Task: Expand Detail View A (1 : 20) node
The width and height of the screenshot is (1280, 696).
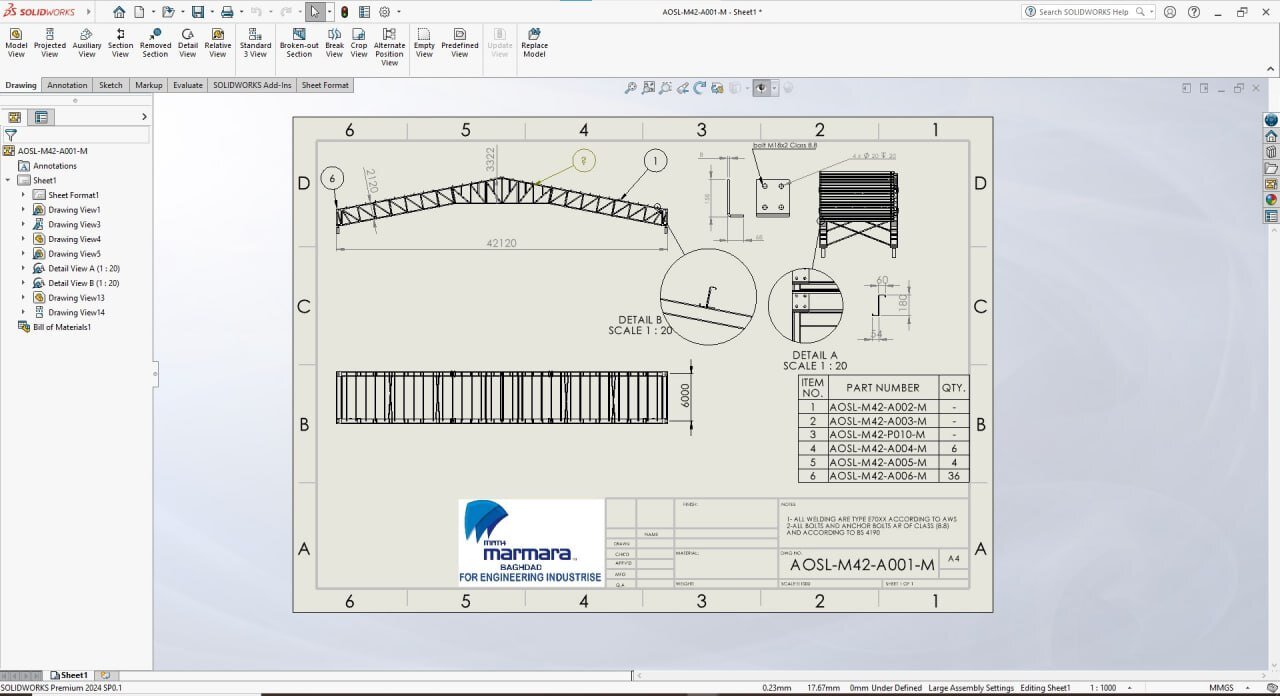Action: click(x=23, y=268)
